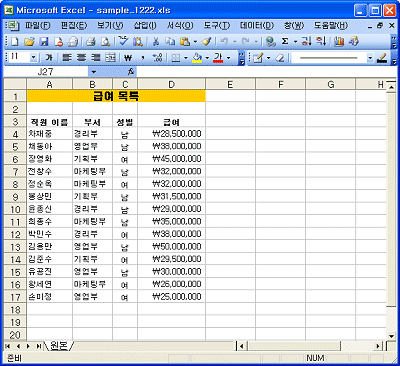Click in the J27 Name Box
The width and height of the screenshot is (400, 366).
[x=46, y=72]
